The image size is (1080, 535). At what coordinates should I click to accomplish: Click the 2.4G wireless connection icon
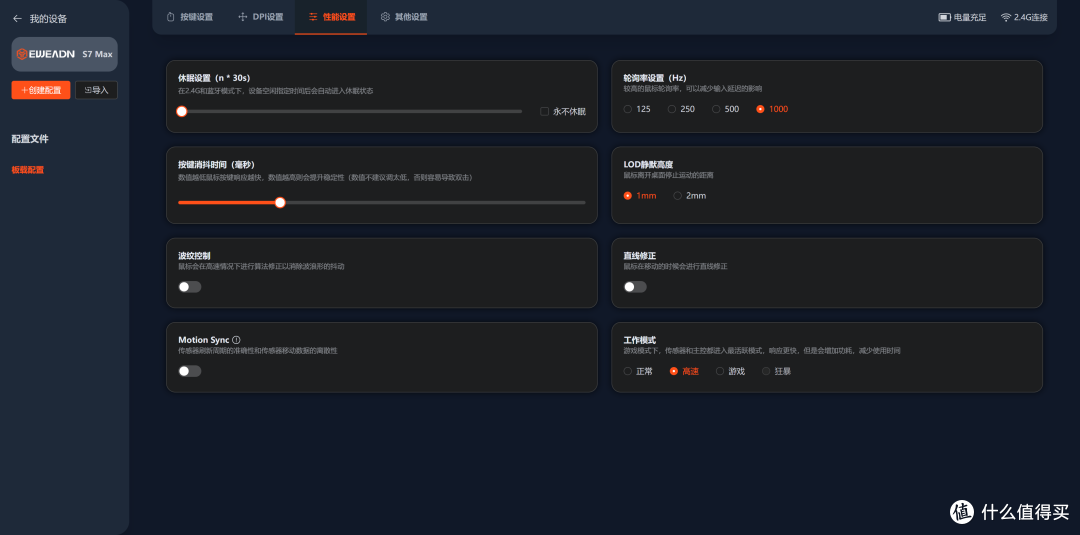click(x=1006, y=17)
